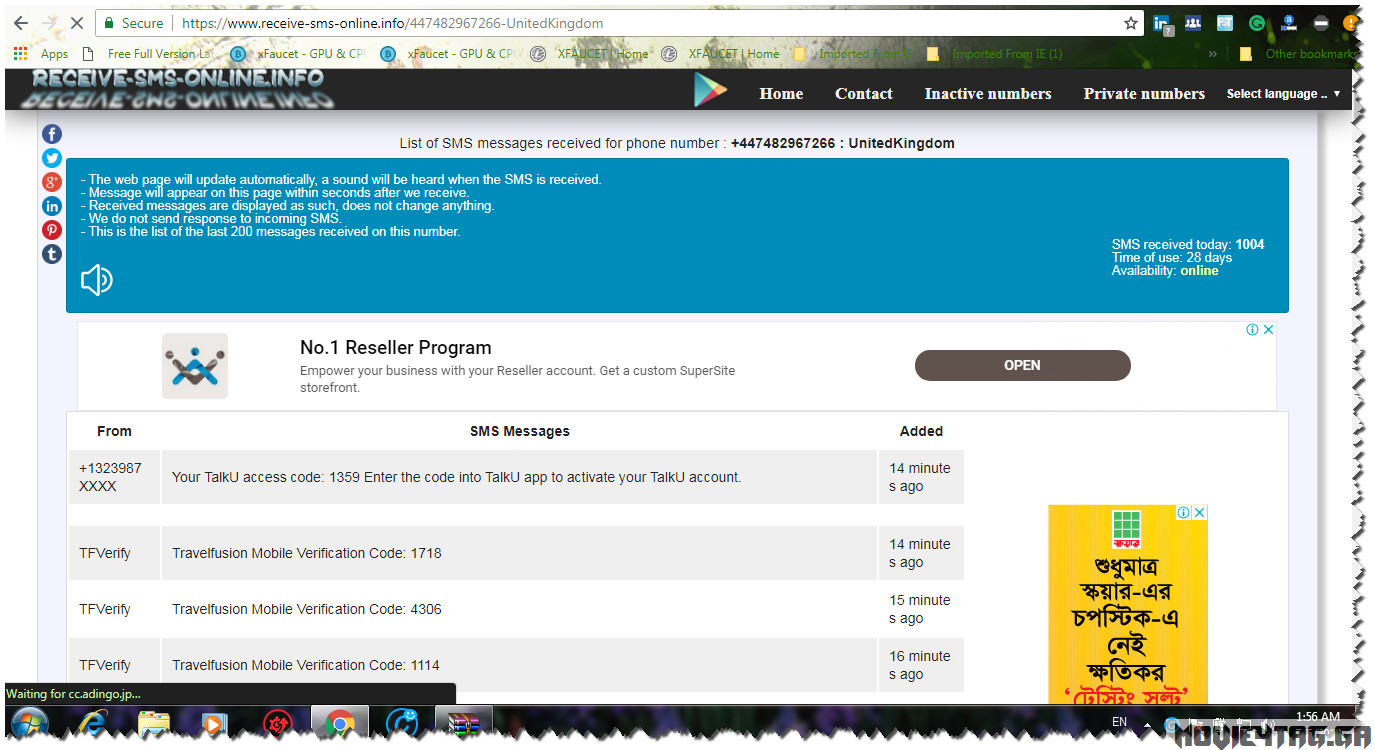The height and width of the screenshot is (750, 1375).
Task: Open Other bookmarks folder
Action: (1298, 54)
